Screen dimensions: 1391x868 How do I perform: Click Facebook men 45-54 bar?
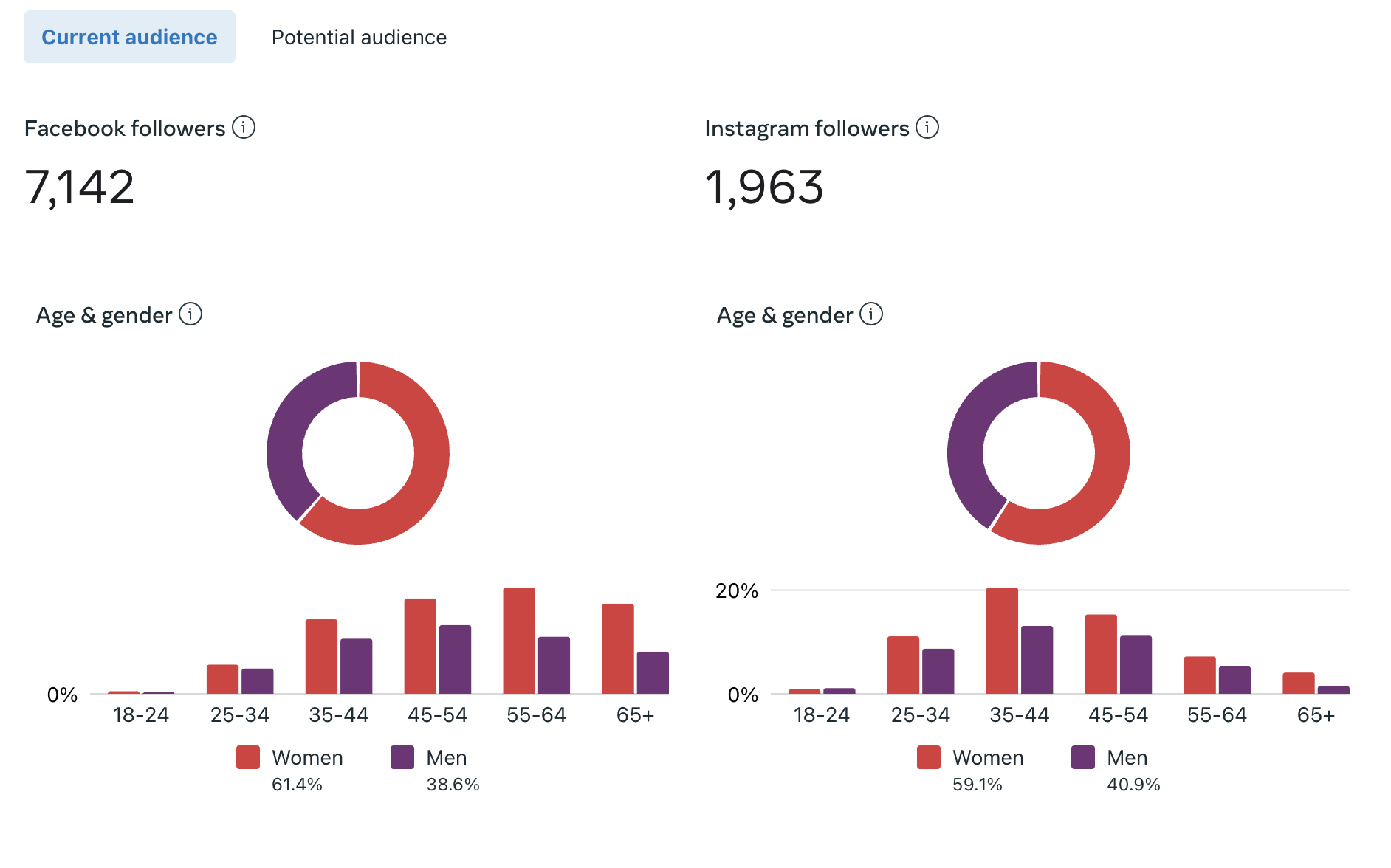pos(455,659)
